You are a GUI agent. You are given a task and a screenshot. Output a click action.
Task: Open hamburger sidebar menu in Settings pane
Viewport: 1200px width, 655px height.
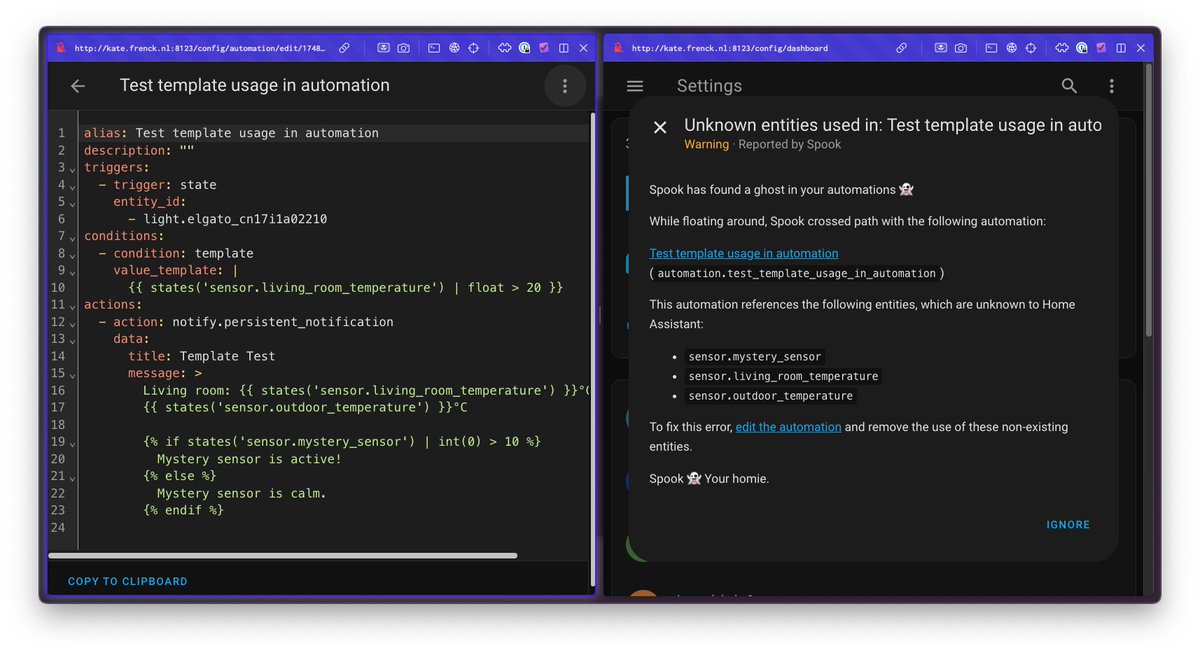pyautogui.click(x=635, y=86)
